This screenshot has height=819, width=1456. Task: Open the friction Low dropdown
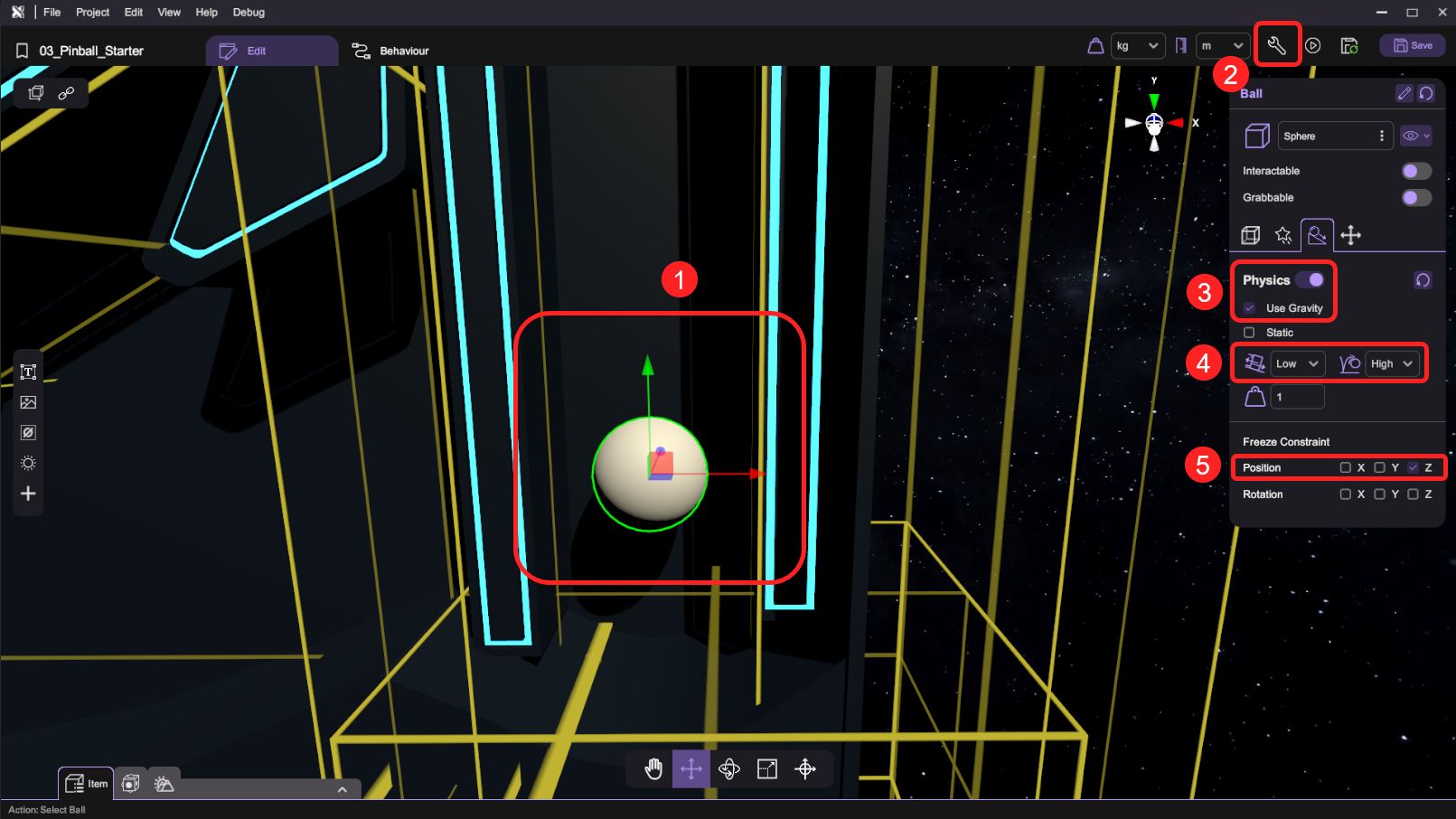1297,363
